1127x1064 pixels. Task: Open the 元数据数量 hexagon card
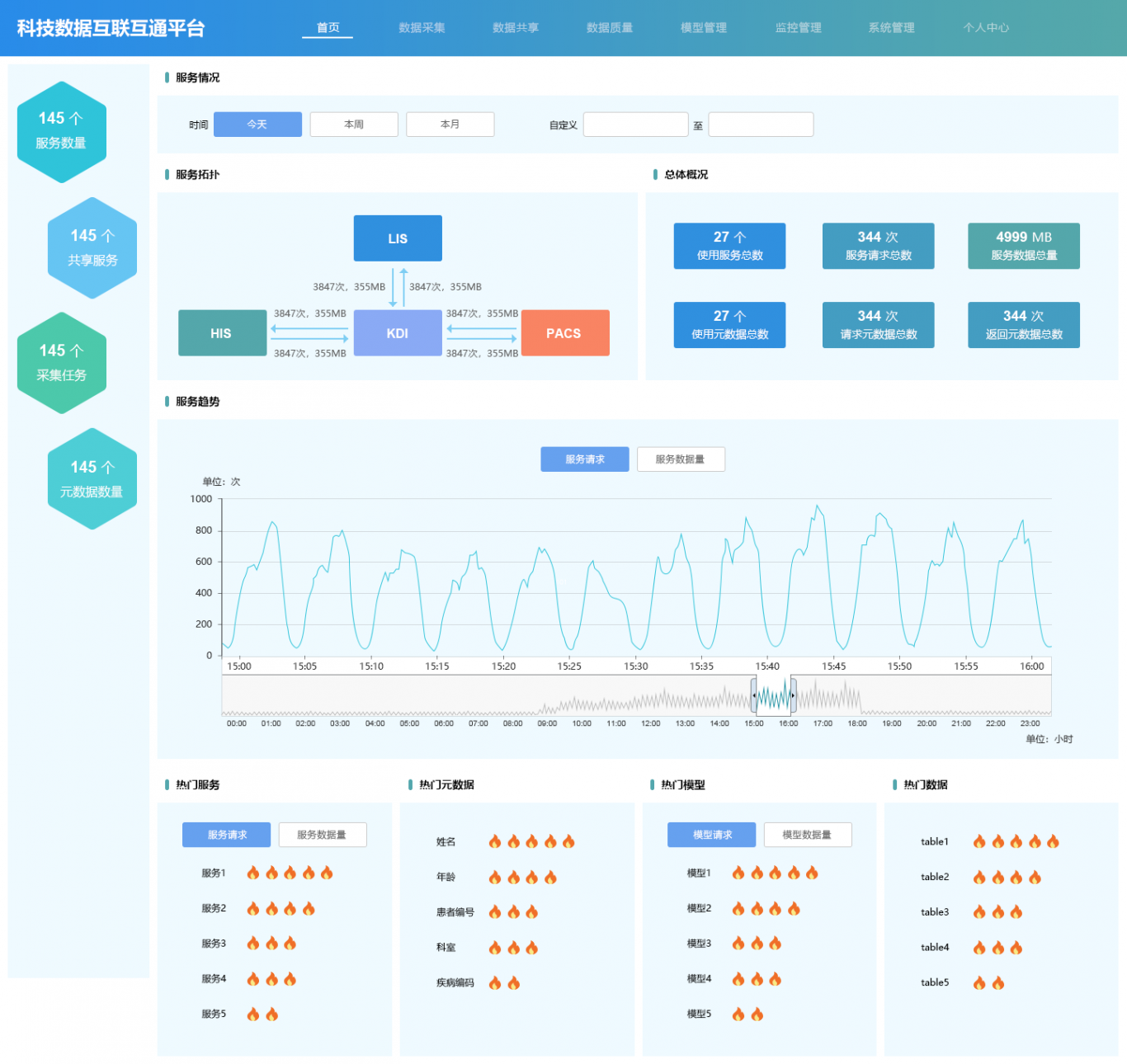[x=92, y=478]
